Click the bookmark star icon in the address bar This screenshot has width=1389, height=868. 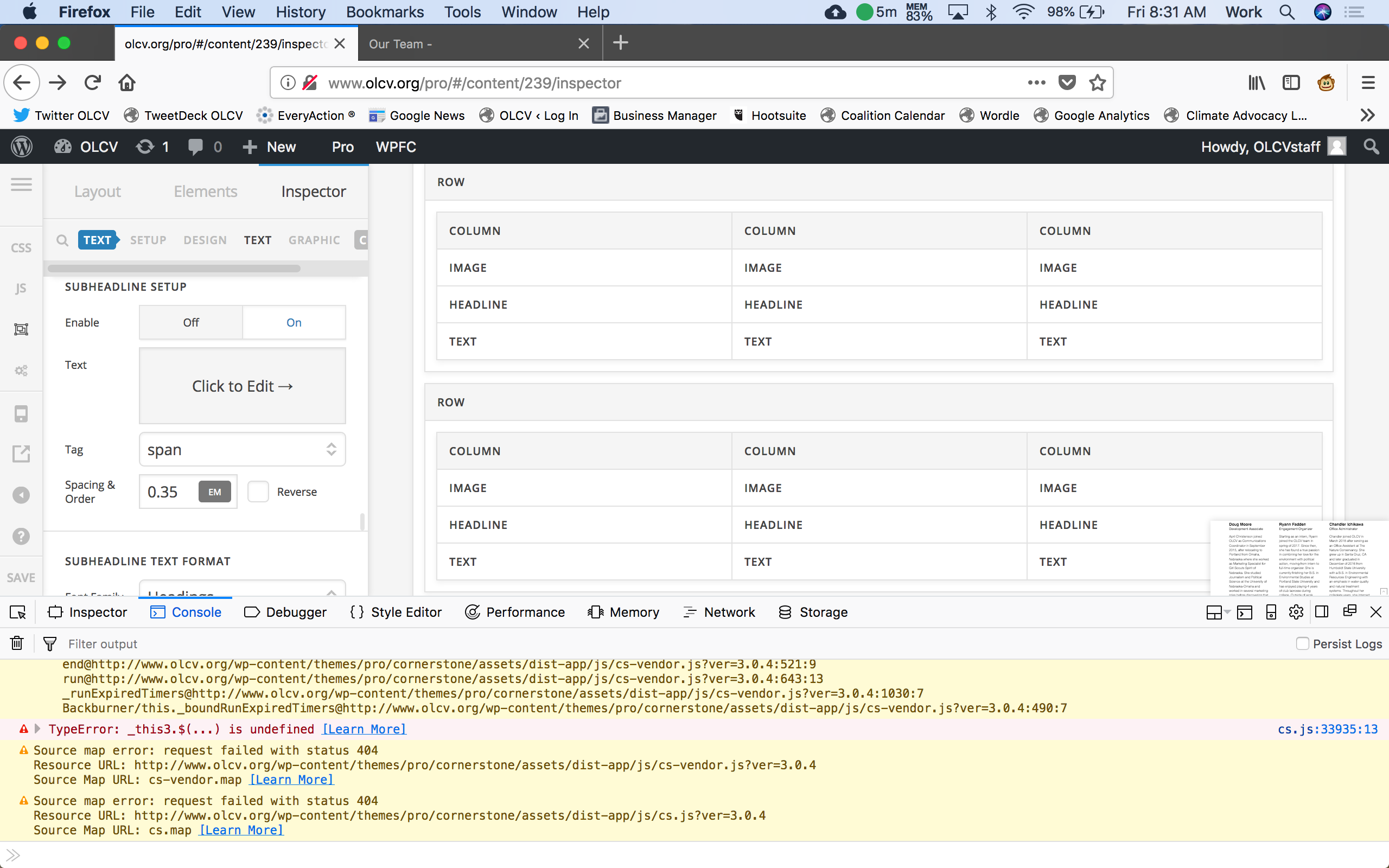pyautogui.click(x=1097, y=82)
